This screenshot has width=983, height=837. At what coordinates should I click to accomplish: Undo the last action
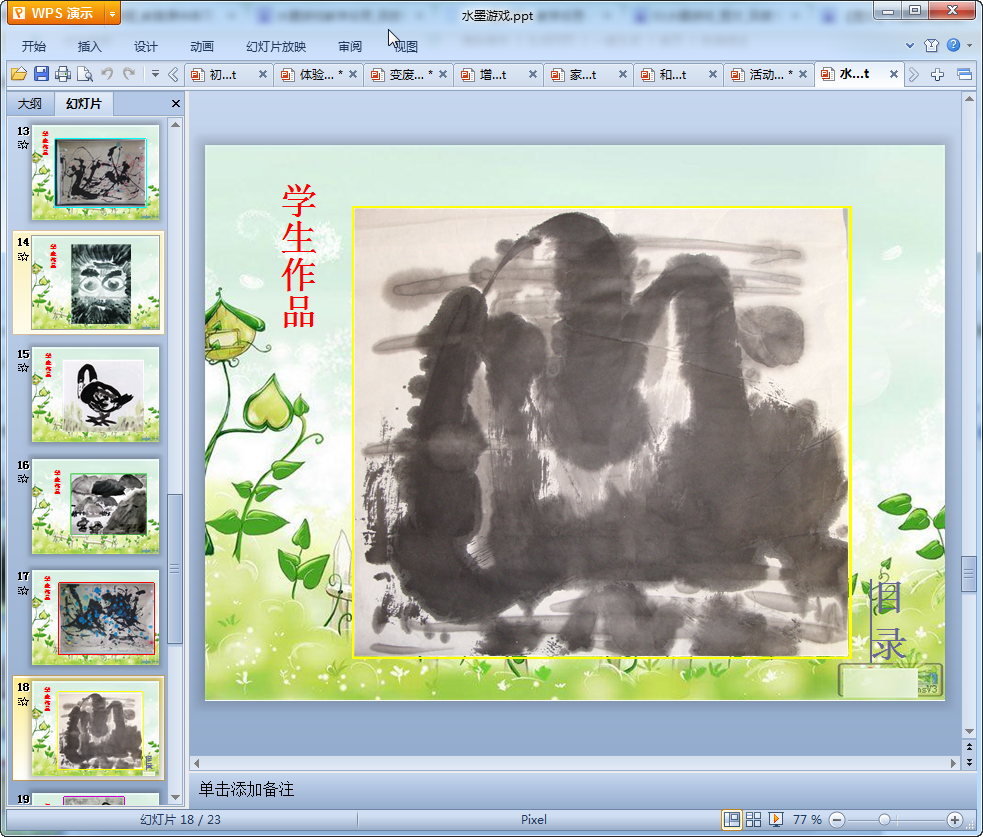107,75
